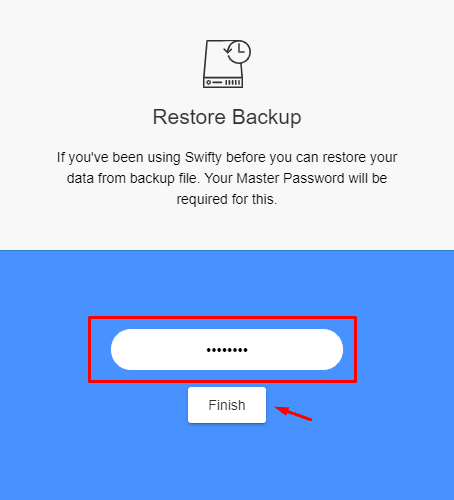Click the grey blank area above the drive icon
Screen dimensions: 454x500
(227, 18)
